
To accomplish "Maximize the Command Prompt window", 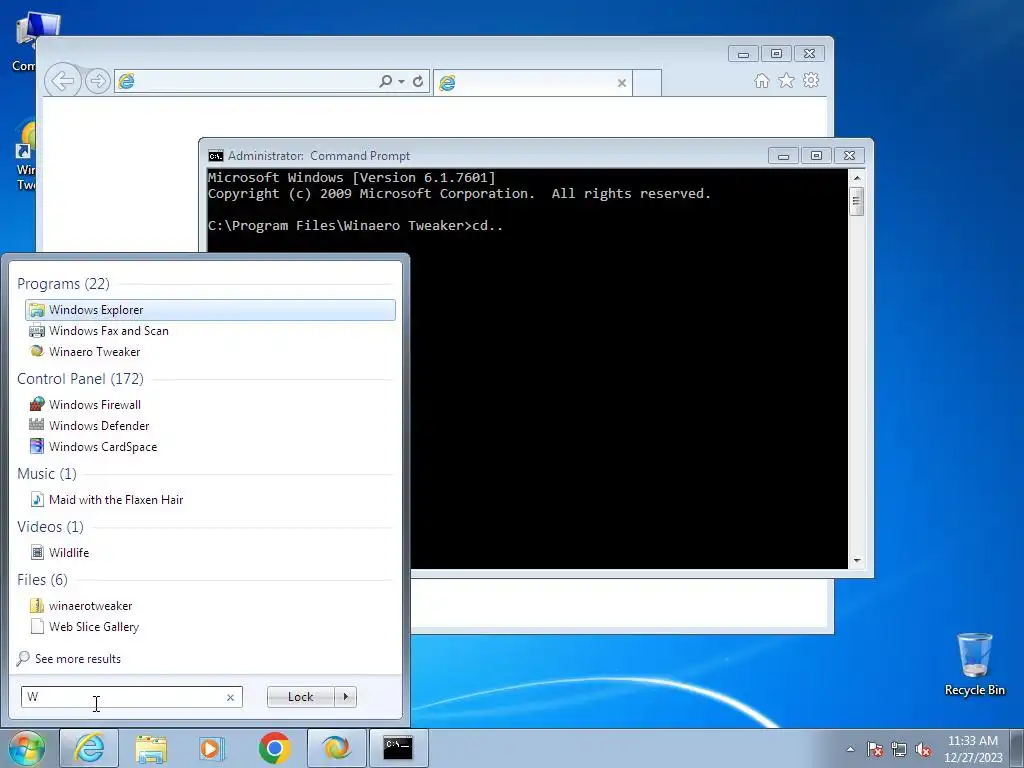I will 816,155.
